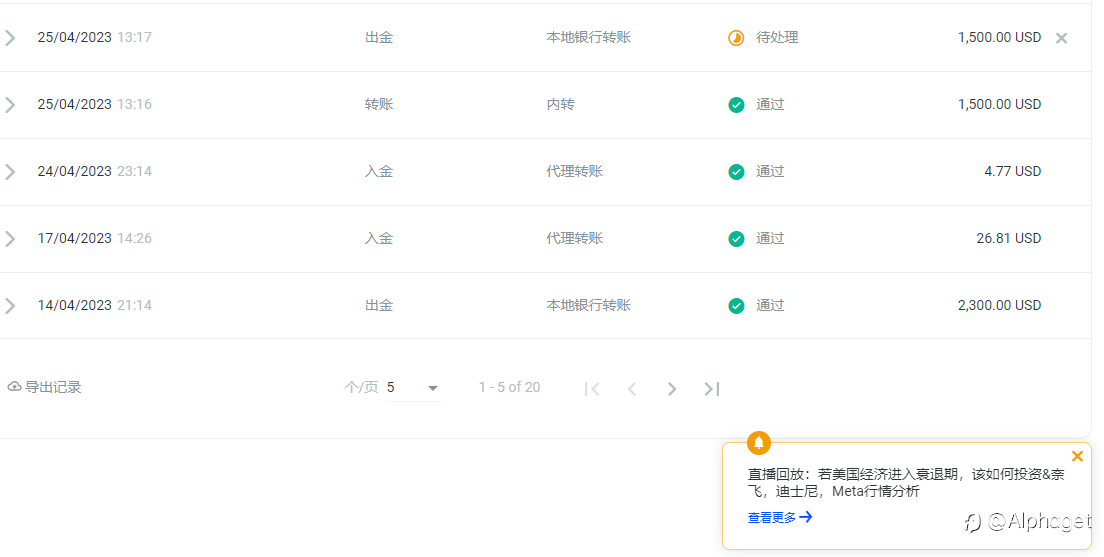This screenshot has height=557, width=1104.
Task: Click the green check on the 2,300.00 USD row
Action: (736, 306)
